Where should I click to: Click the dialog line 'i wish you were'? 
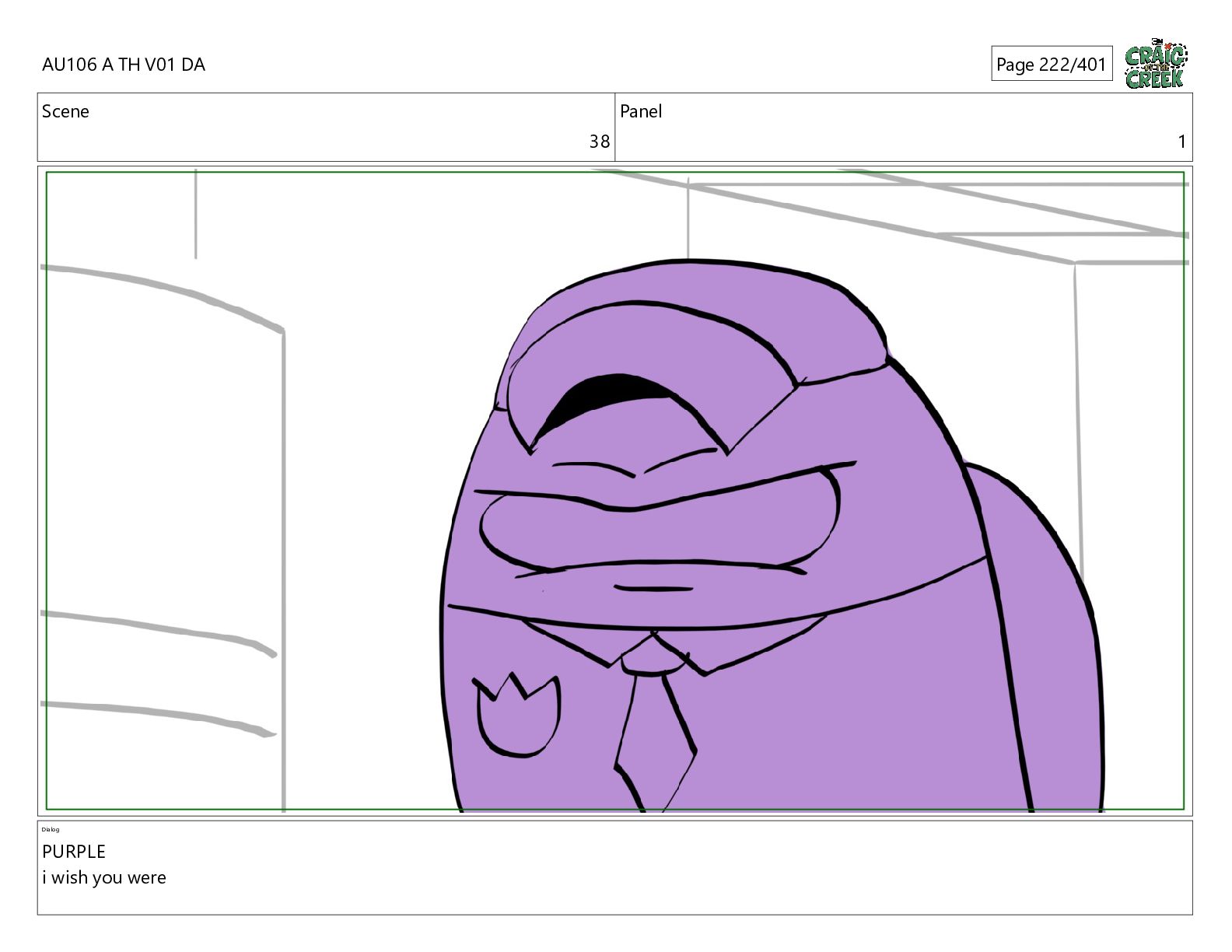pyautogui.click(x=104, y=877)
